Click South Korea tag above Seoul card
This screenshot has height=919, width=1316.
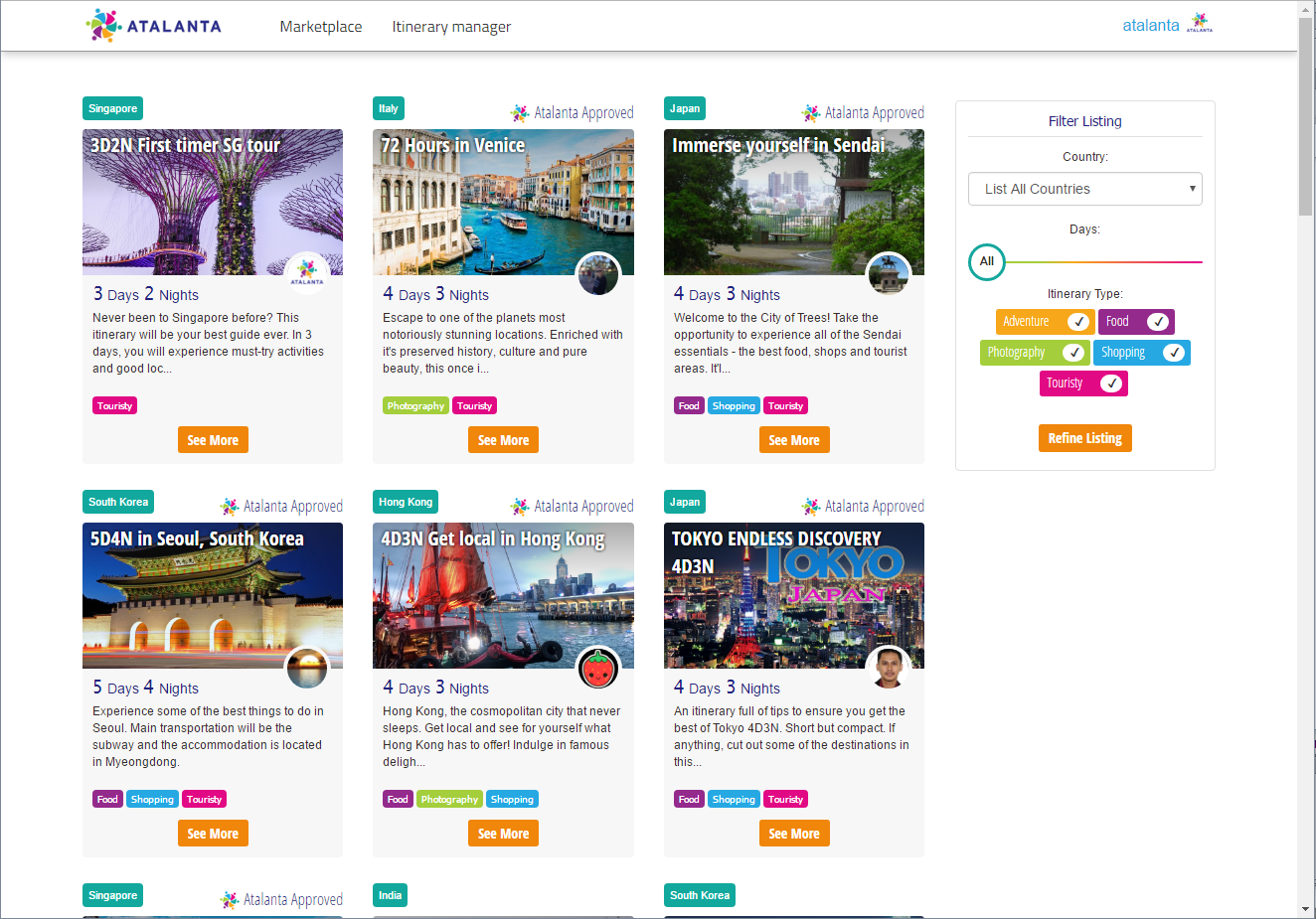tap(118, 502)
